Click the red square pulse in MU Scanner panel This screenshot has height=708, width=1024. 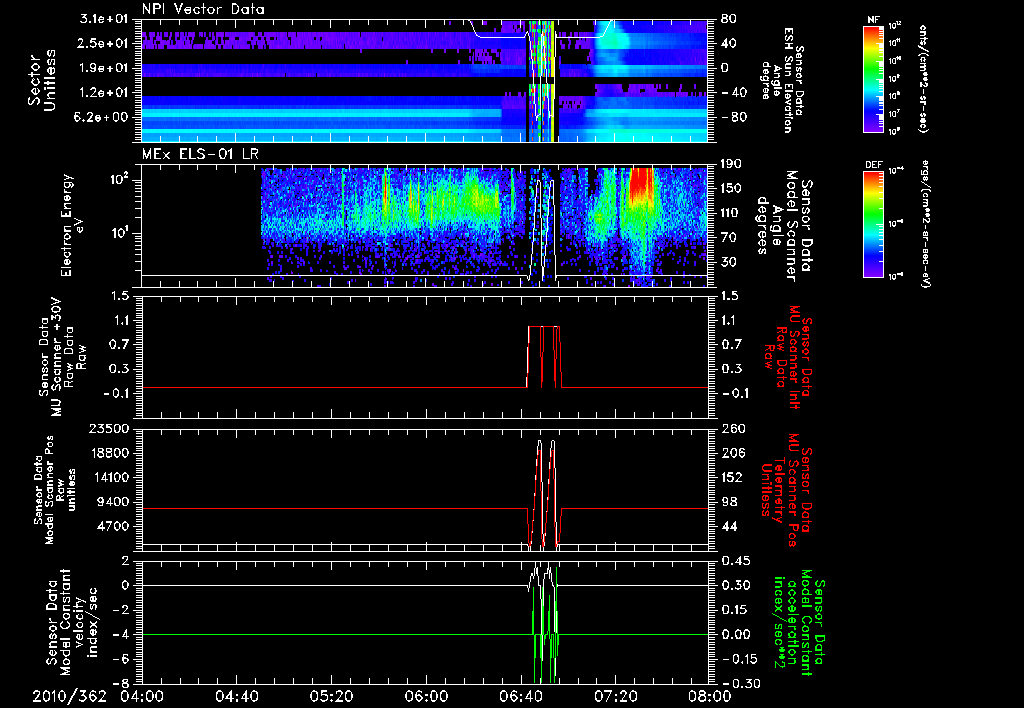pos(543,356)
